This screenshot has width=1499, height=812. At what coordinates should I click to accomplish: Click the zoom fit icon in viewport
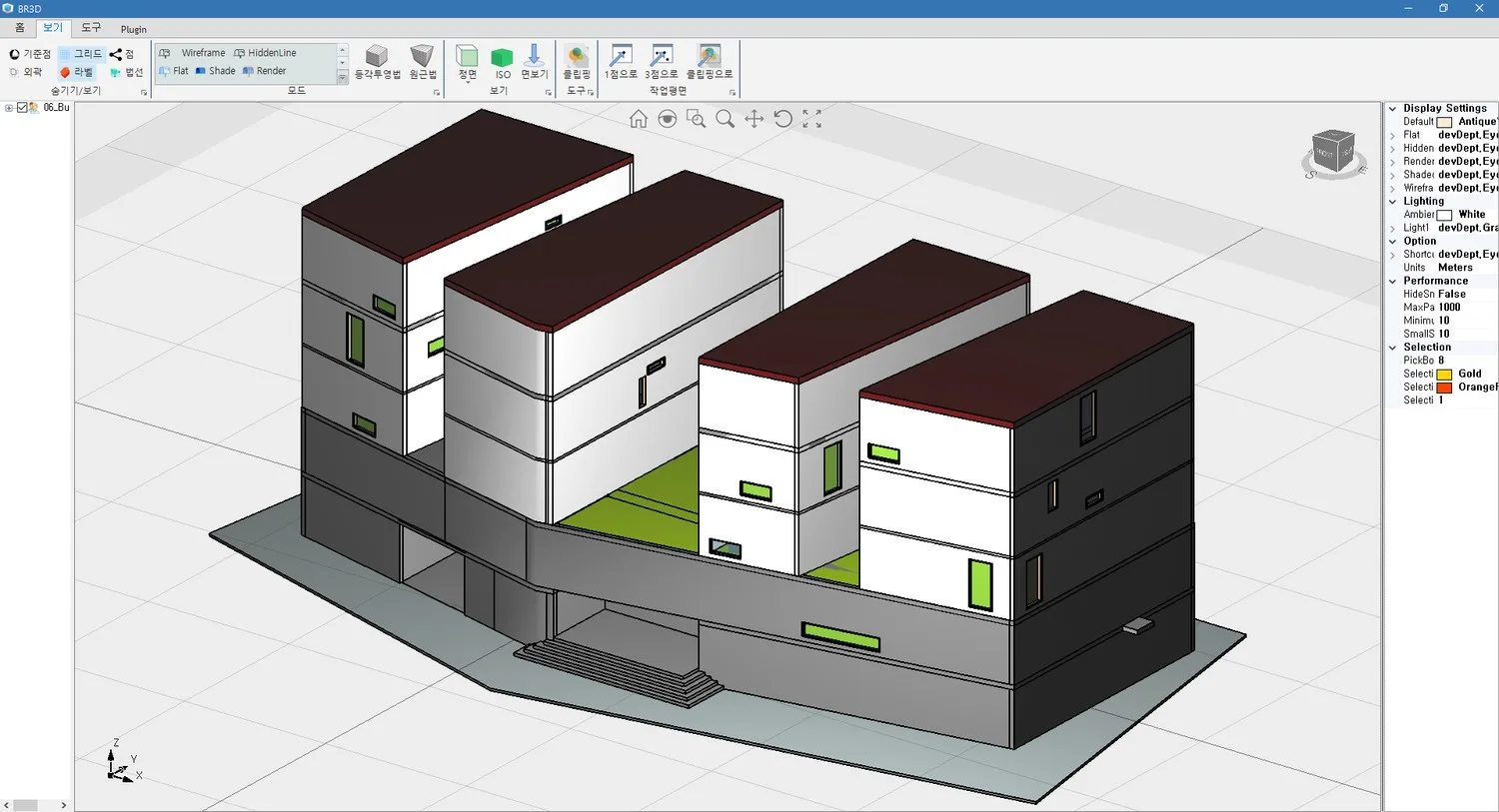812,119
